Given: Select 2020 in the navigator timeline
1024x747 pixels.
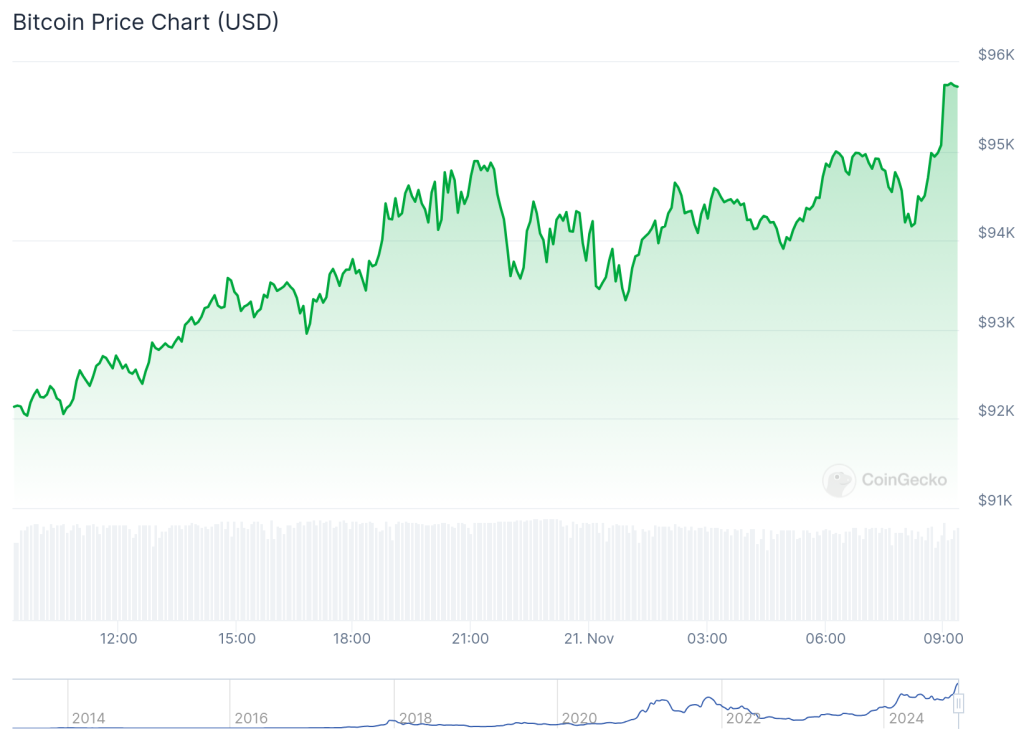Looking at the screenshot, I should tap(579, 718).
